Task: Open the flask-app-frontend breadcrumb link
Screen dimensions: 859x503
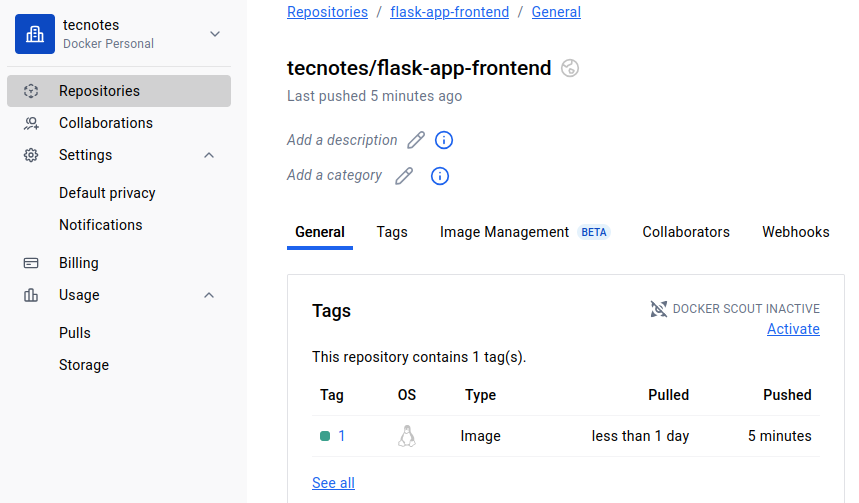Action: [449, 12]
